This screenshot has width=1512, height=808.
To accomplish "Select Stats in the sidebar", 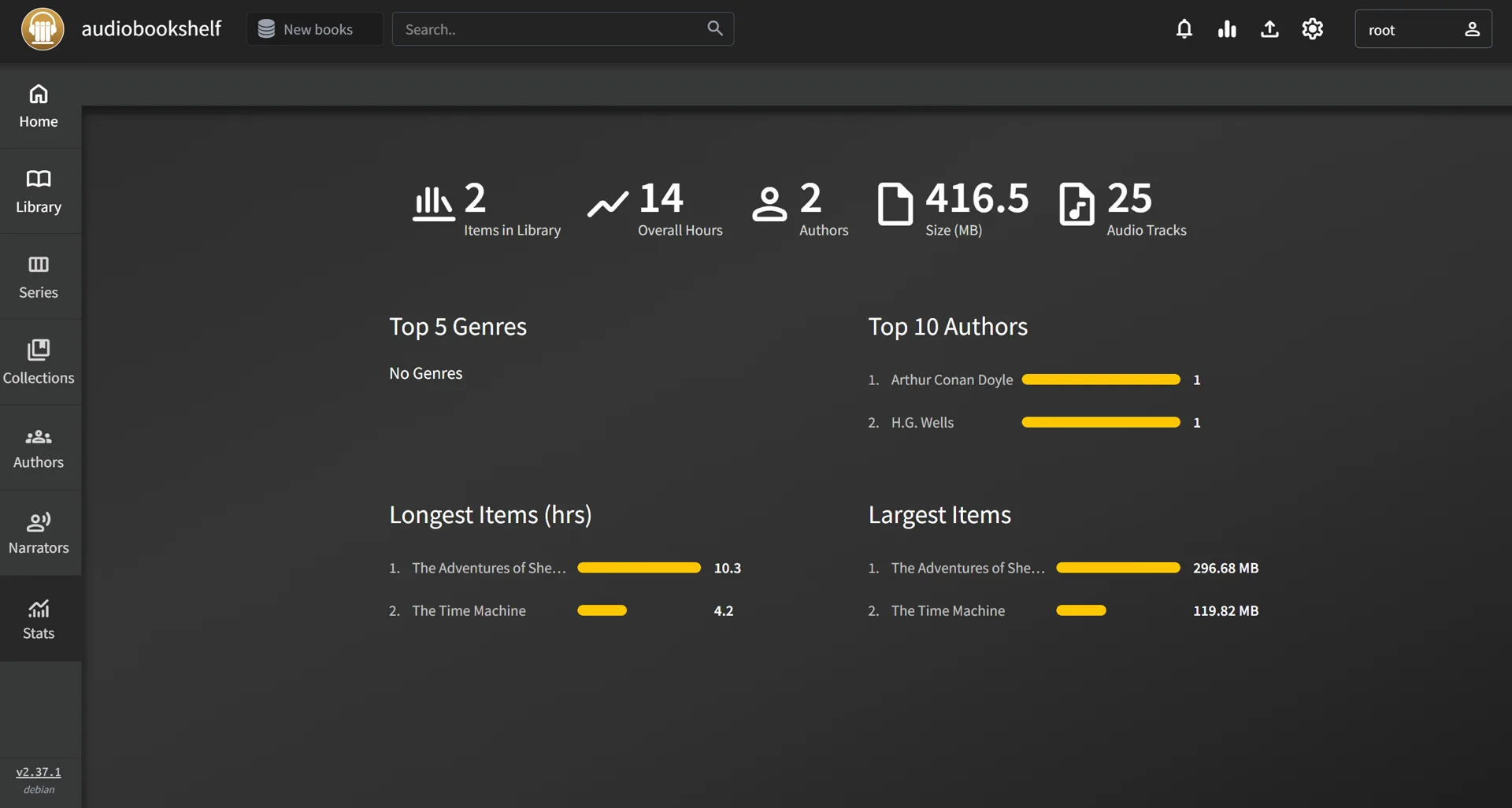I will [x=39, y=618].
